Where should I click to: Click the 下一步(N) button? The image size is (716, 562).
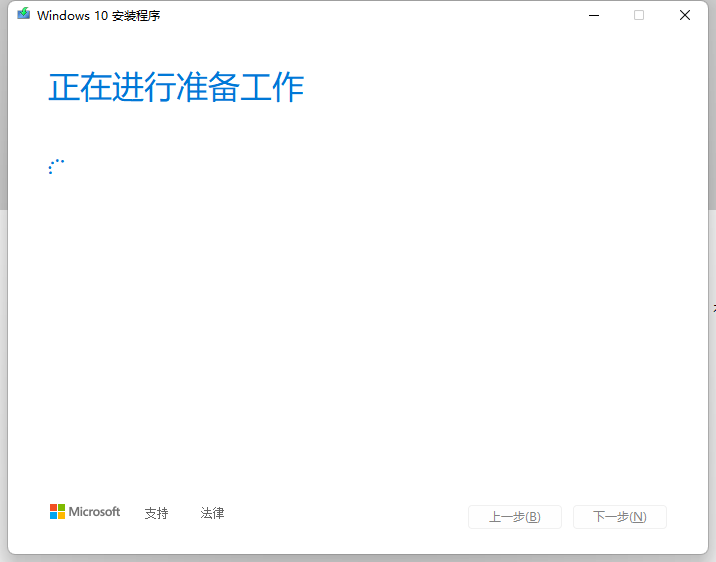pyautogui.click(x=620, y=517)
